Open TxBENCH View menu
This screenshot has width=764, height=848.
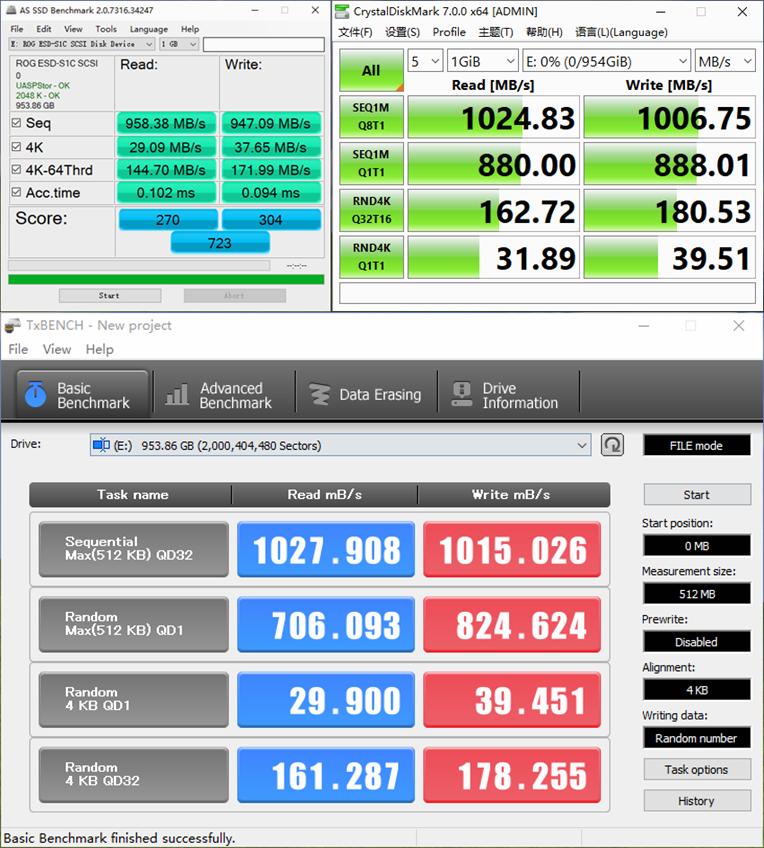57,349
